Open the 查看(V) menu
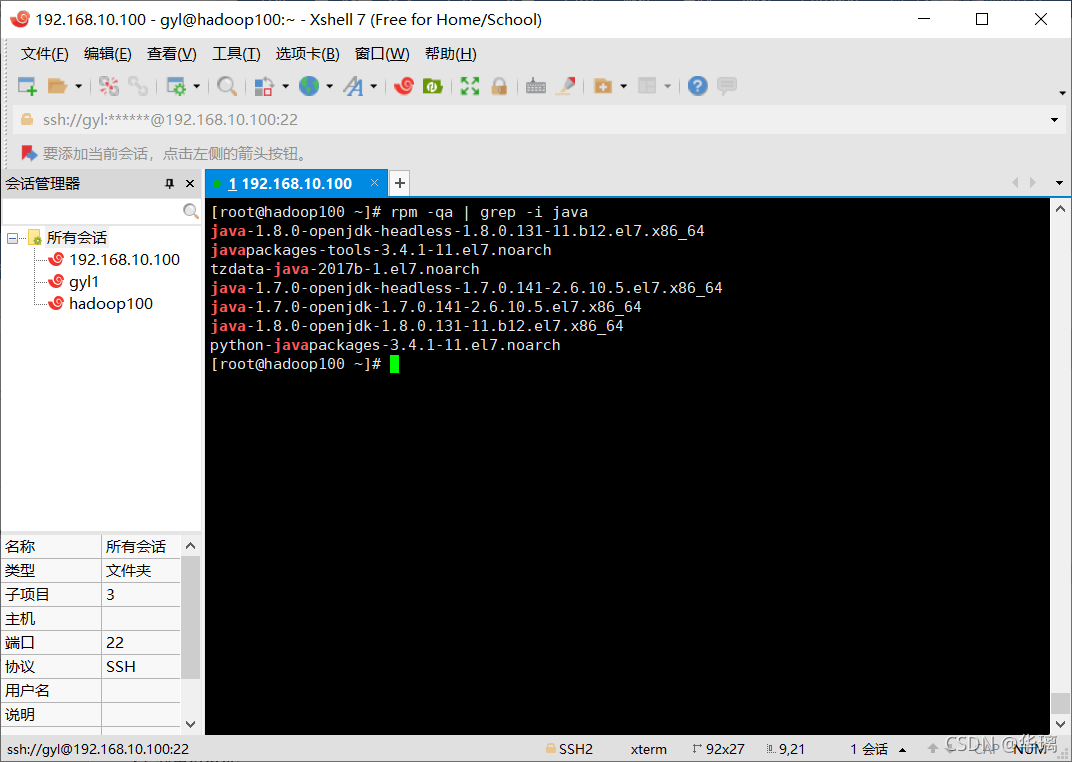The height and width of the screenshot is (762, 1072). [x=172, y=54]
